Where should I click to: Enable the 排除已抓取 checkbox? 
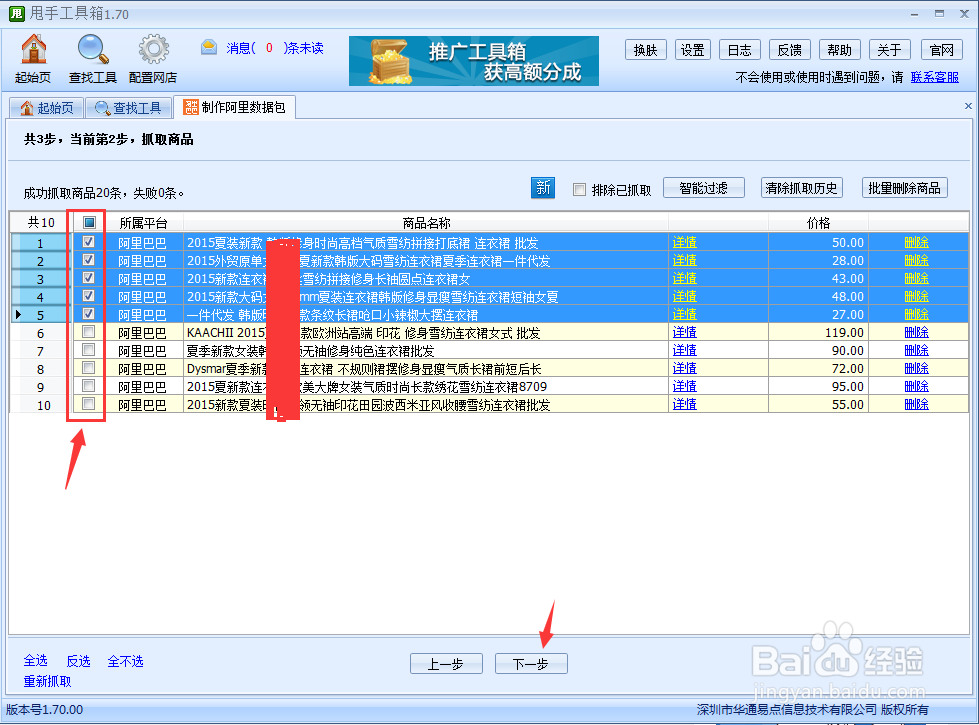[x=576, y=187]
